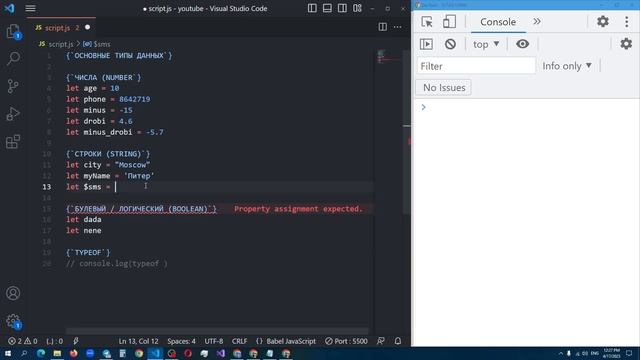640x360 pixels.
Task: Place the cursor on line 13
Action: pos(219,187)
